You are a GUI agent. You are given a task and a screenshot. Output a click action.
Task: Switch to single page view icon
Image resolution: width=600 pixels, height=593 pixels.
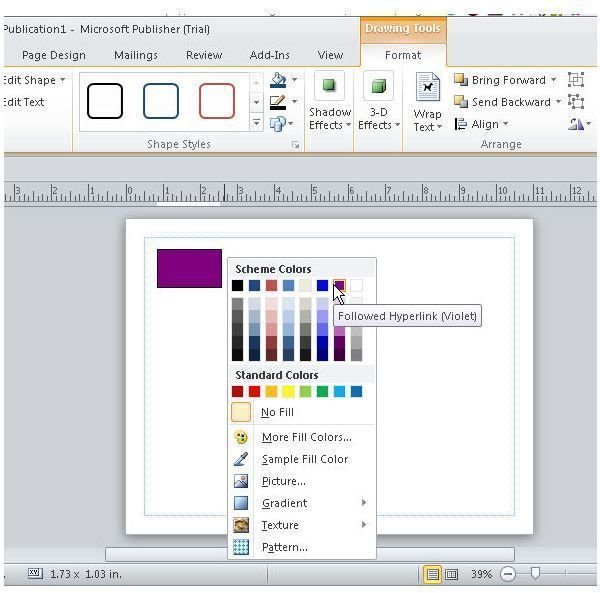pyautogui.click(x=432, y=574)
